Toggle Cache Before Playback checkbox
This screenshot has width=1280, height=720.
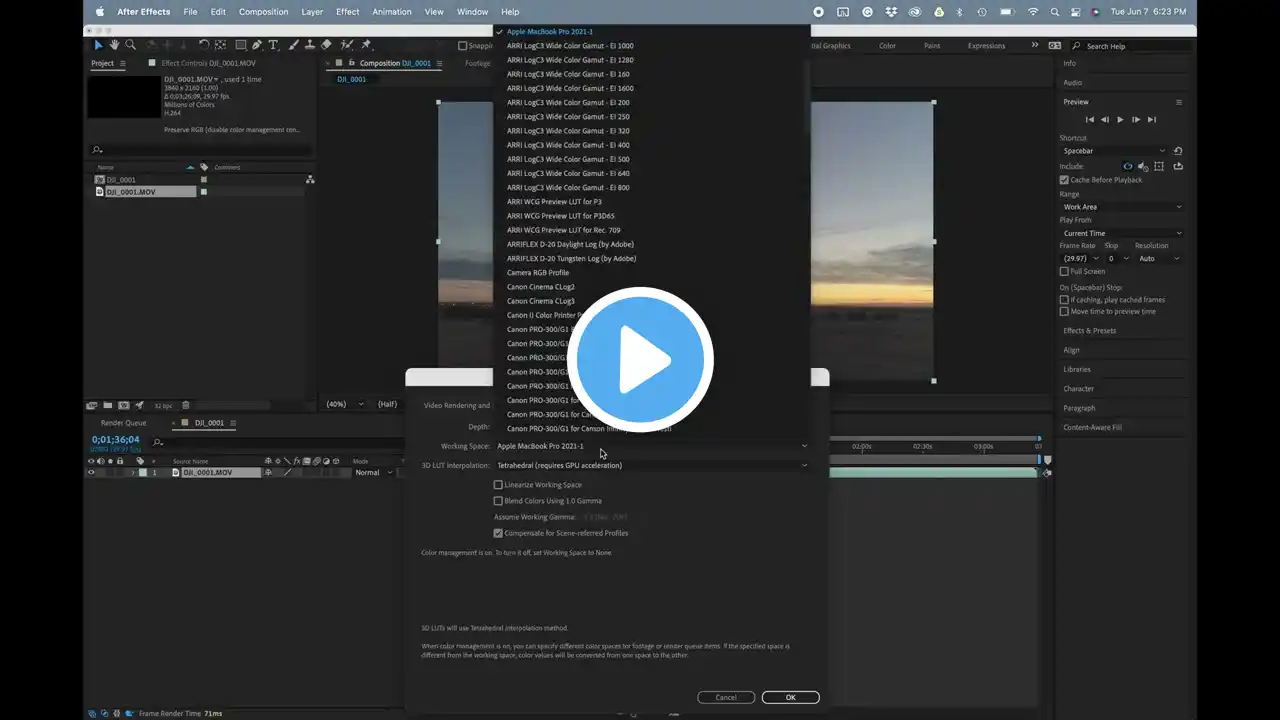point(1064,180)
